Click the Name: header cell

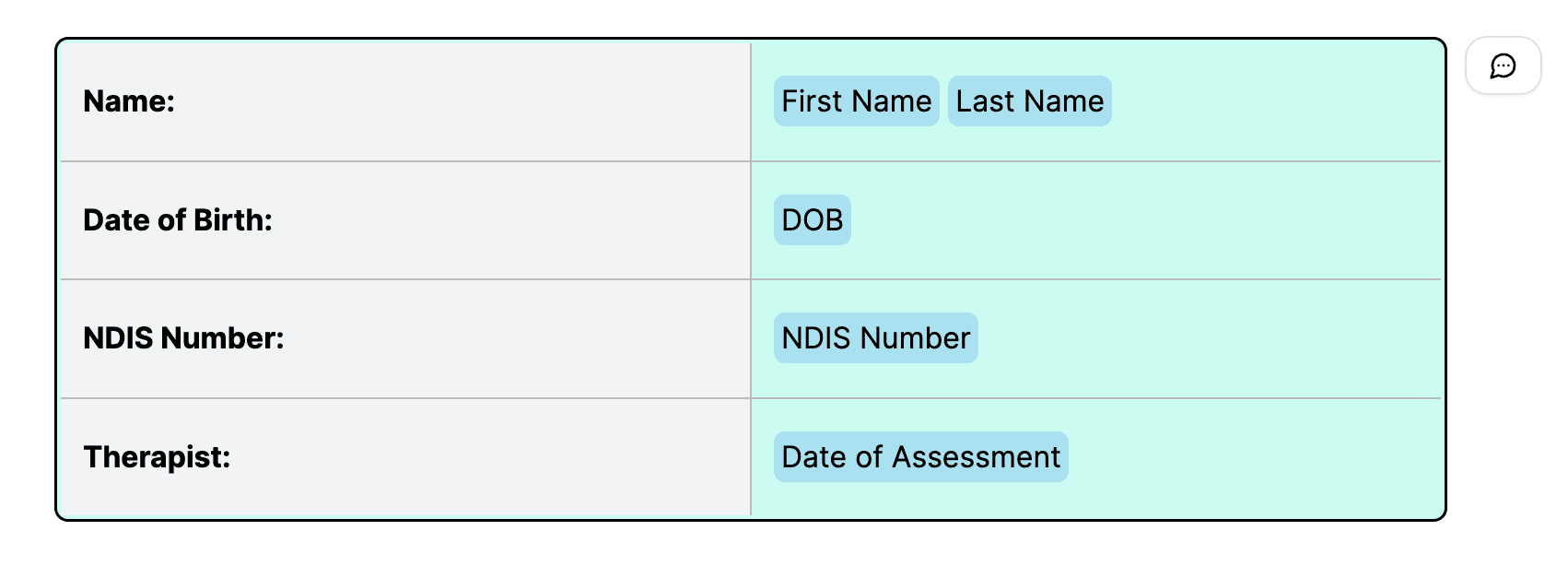(129, 101)
